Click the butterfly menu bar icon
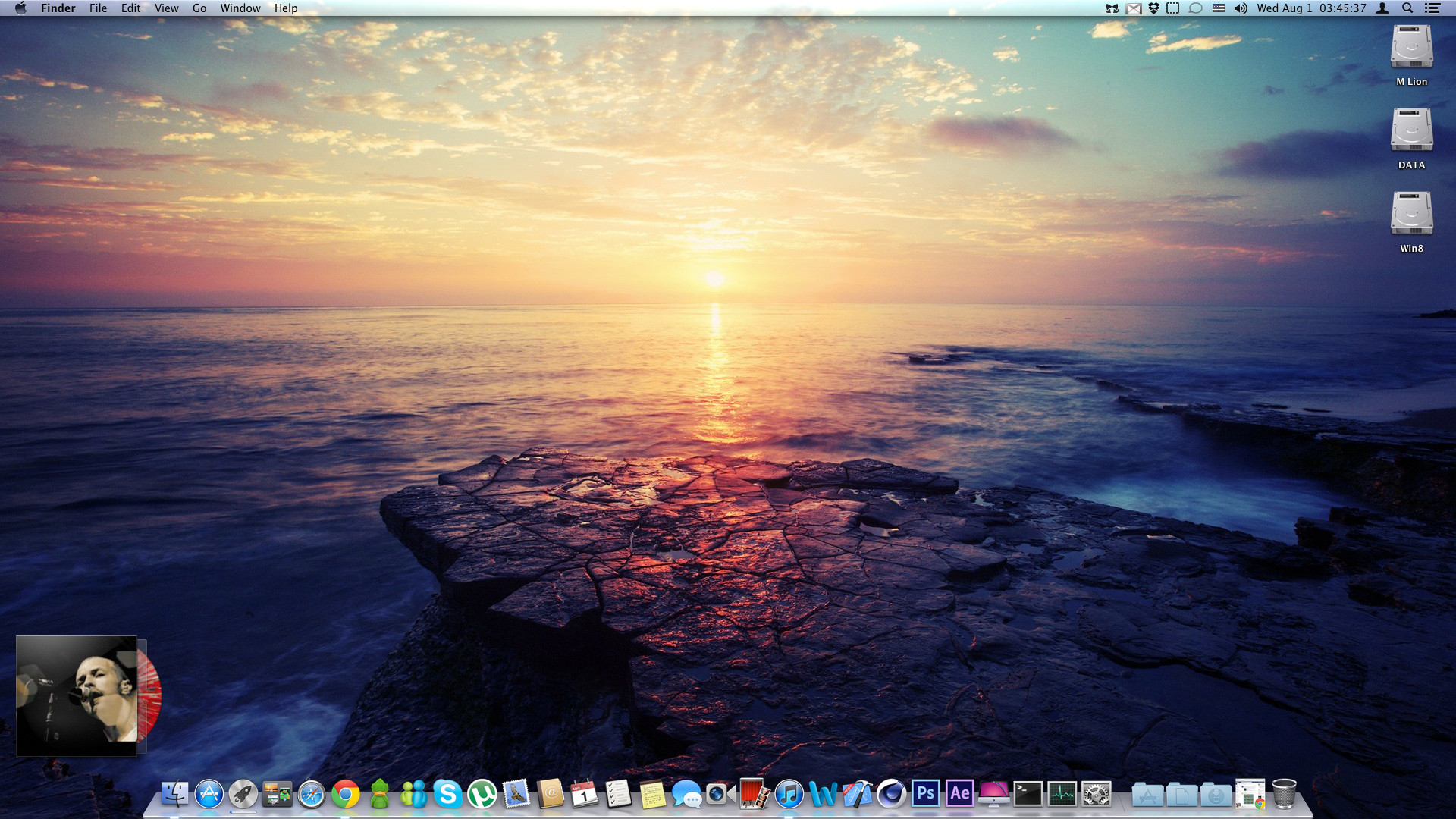Viewport: 1456px width, 819px height. click(1112, 8)
